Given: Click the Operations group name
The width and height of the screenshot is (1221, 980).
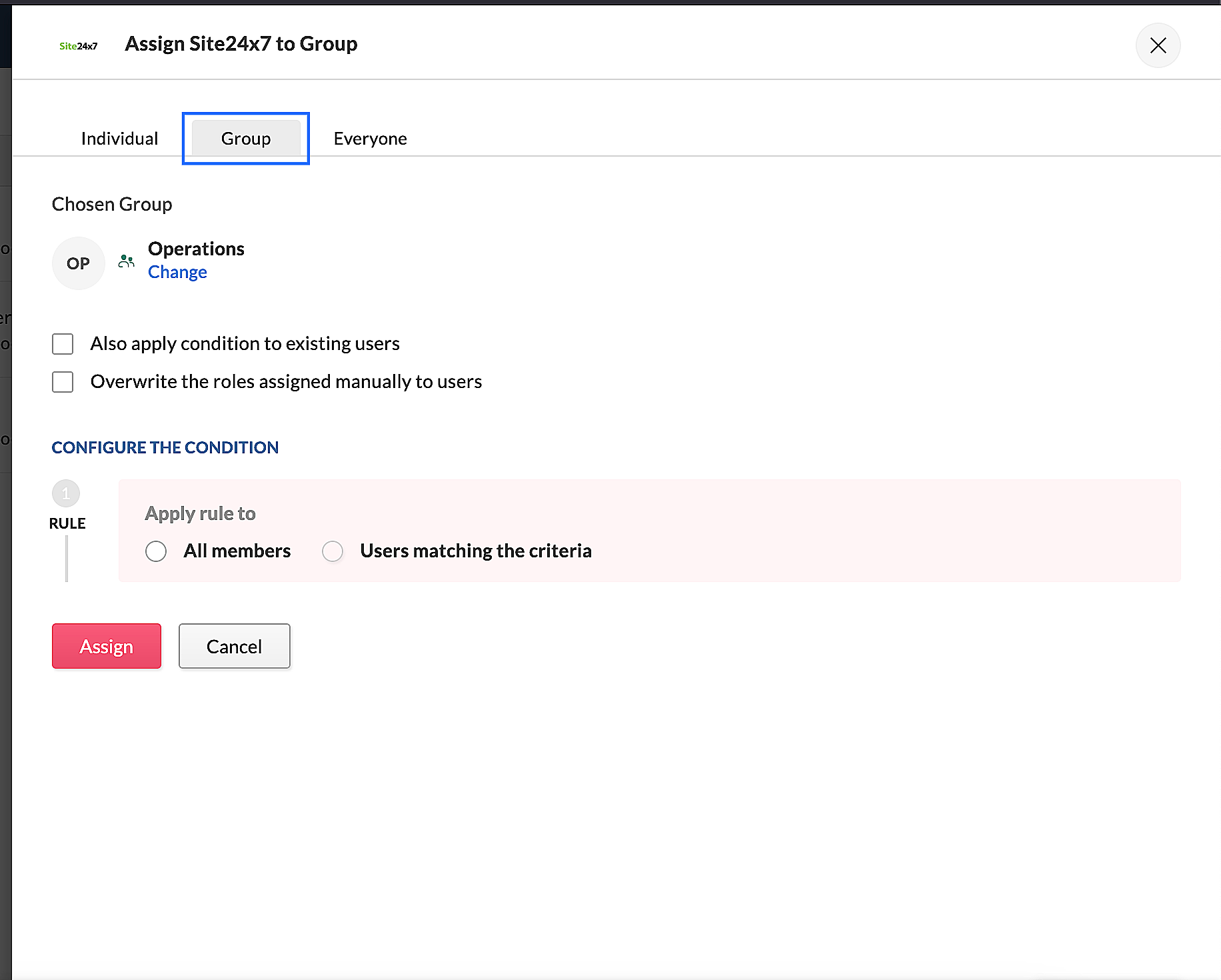Looking at the screenshot, I should (196, 249).
